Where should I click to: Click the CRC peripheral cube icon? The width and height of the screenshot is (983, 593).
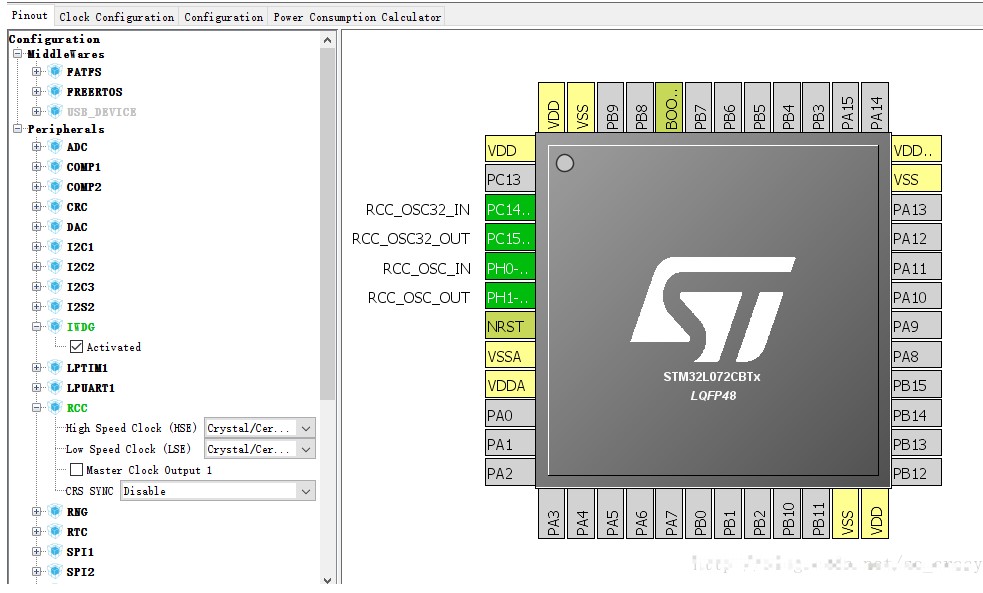(56, 207)
